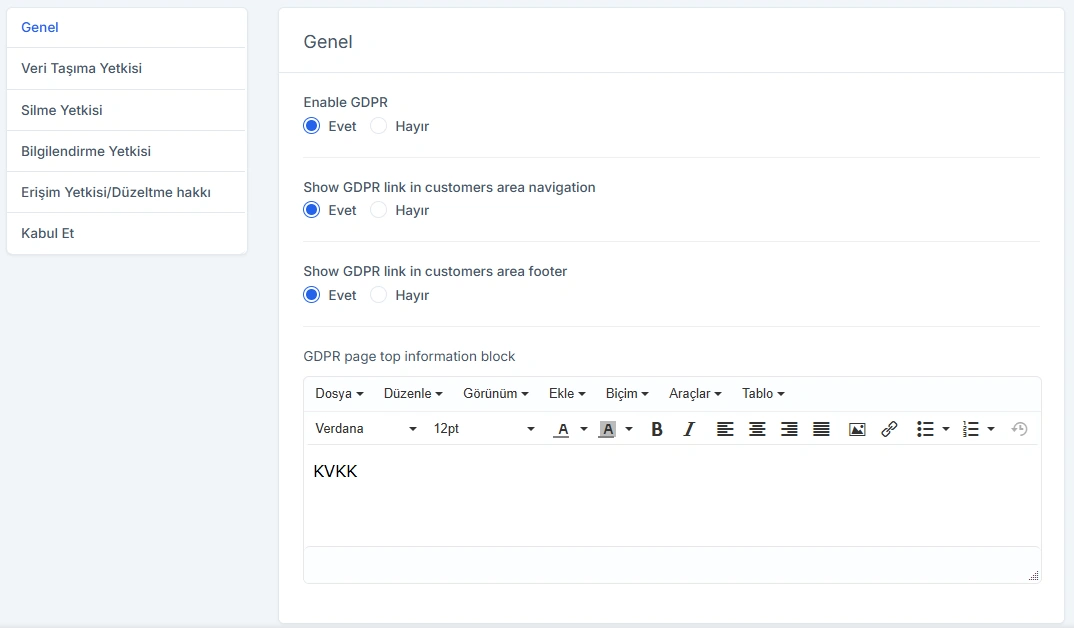Expand bullet list style options arrow
Image resolution: width=1074 pixels, height=630 pixels.
point(946,429)
